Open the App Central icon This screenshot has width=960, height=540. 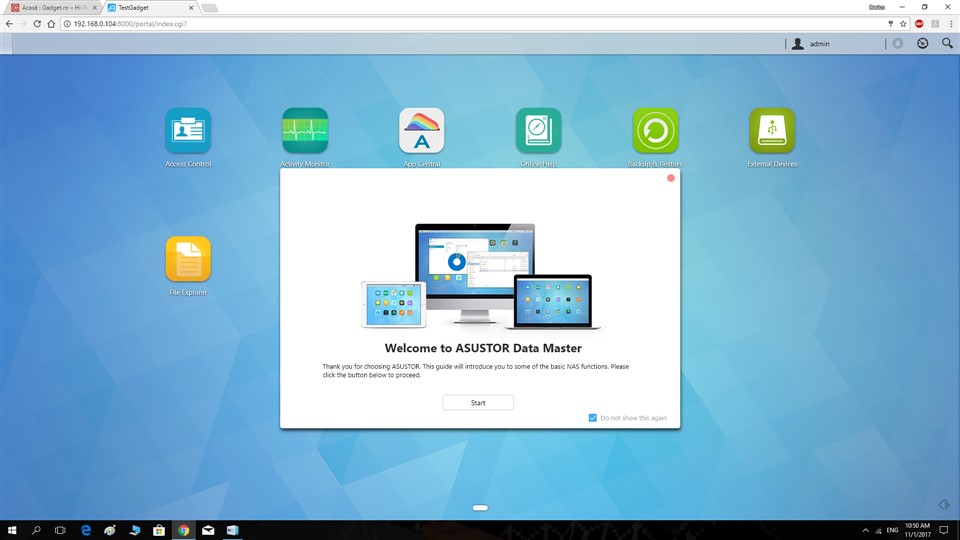421,131
